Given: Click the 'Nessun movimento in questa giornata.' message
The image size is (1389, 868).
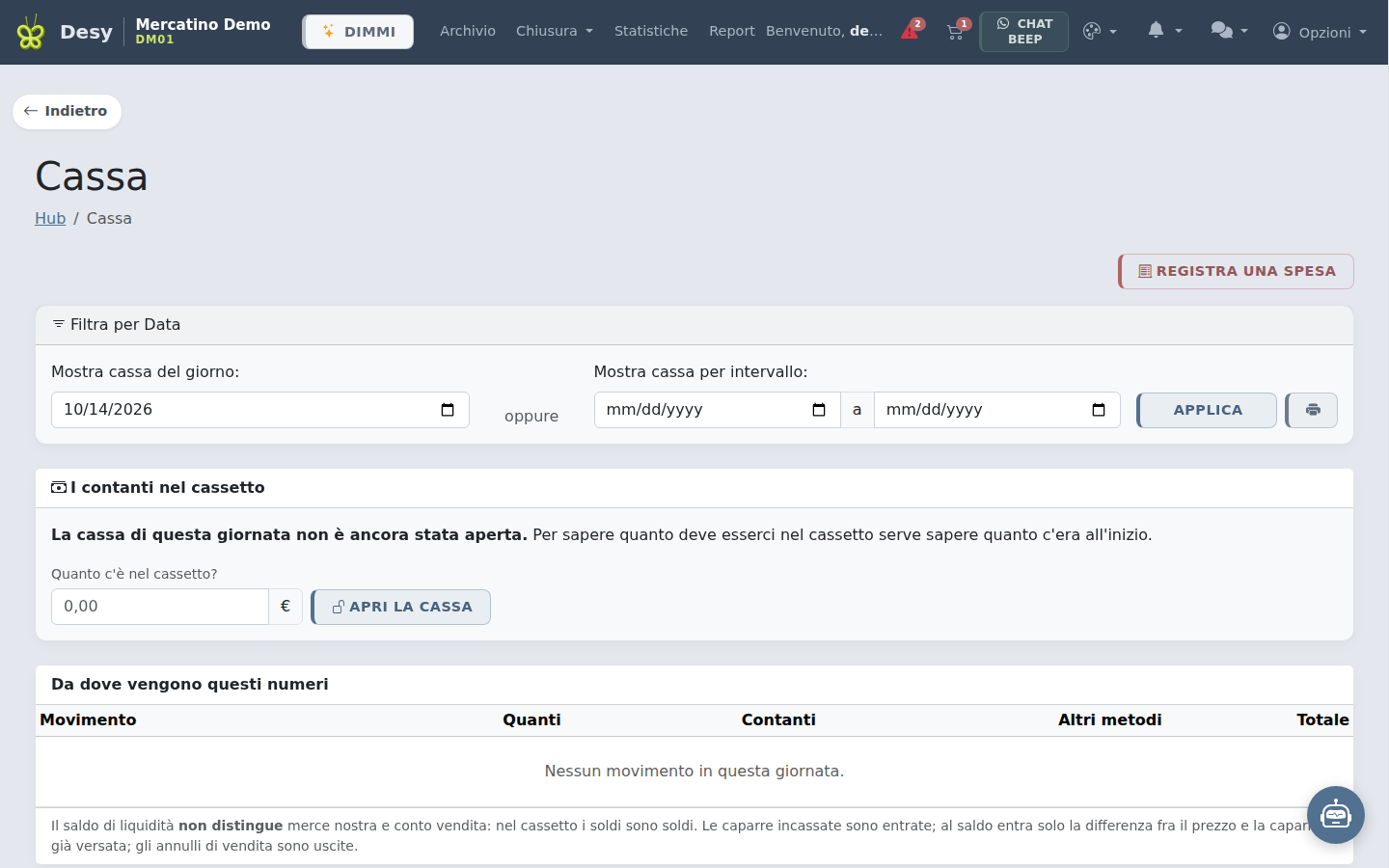Looking at the screenshot, I should (x=694, y=772).
